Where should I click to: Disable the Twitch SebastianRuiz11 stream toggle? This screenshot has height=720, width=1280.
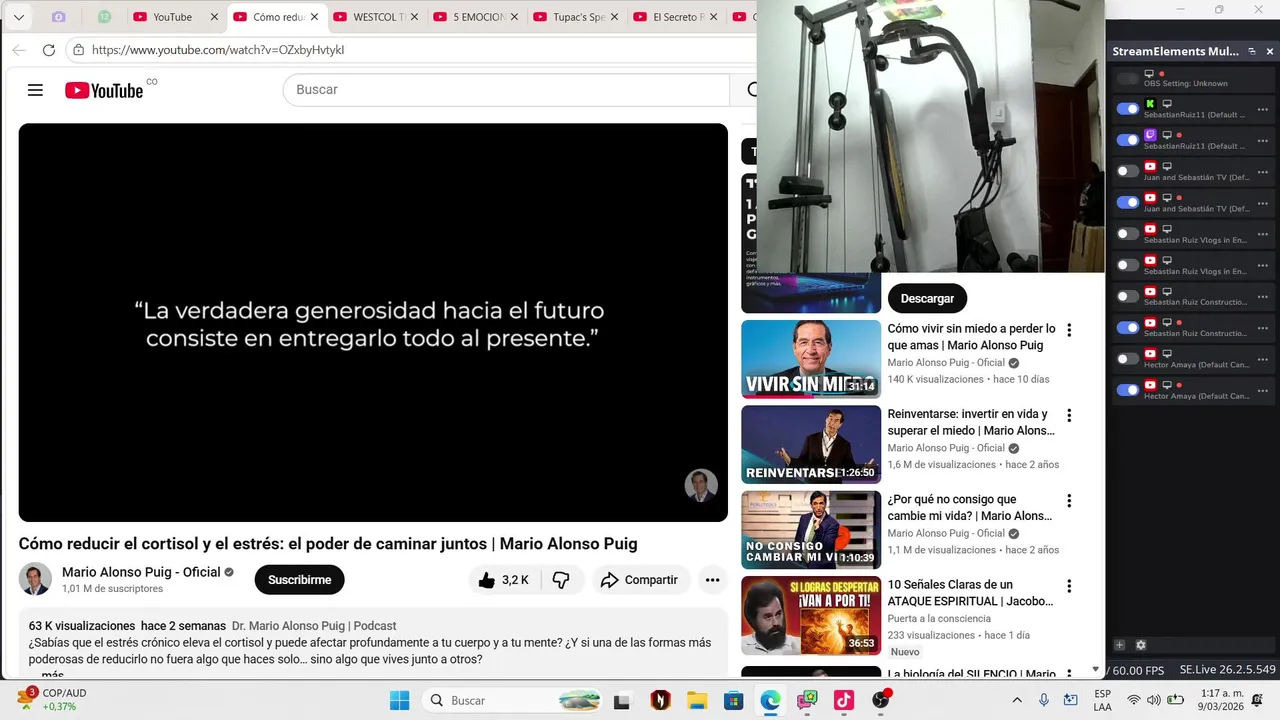pyautogui.click(x=1128, y=140)
